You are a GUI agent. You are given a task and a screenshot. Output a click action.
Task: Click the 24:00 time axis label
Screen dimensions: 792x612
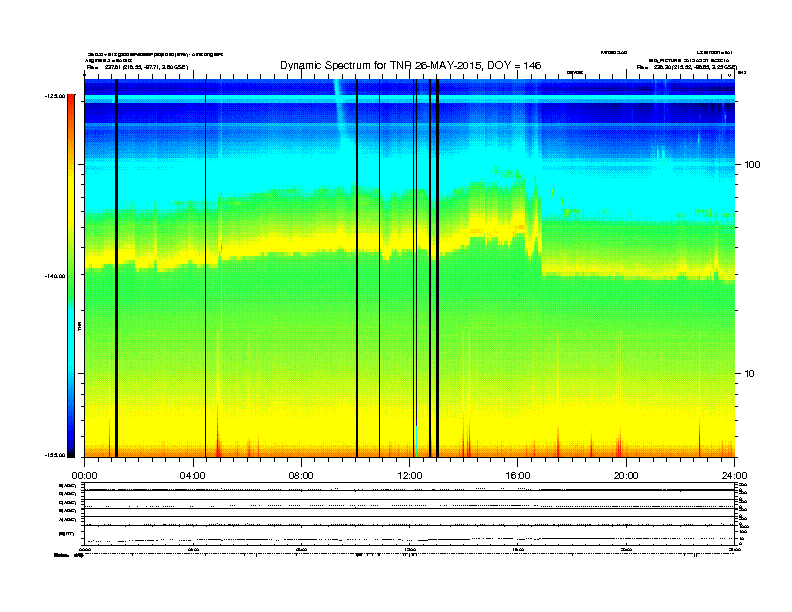point(734,476)
